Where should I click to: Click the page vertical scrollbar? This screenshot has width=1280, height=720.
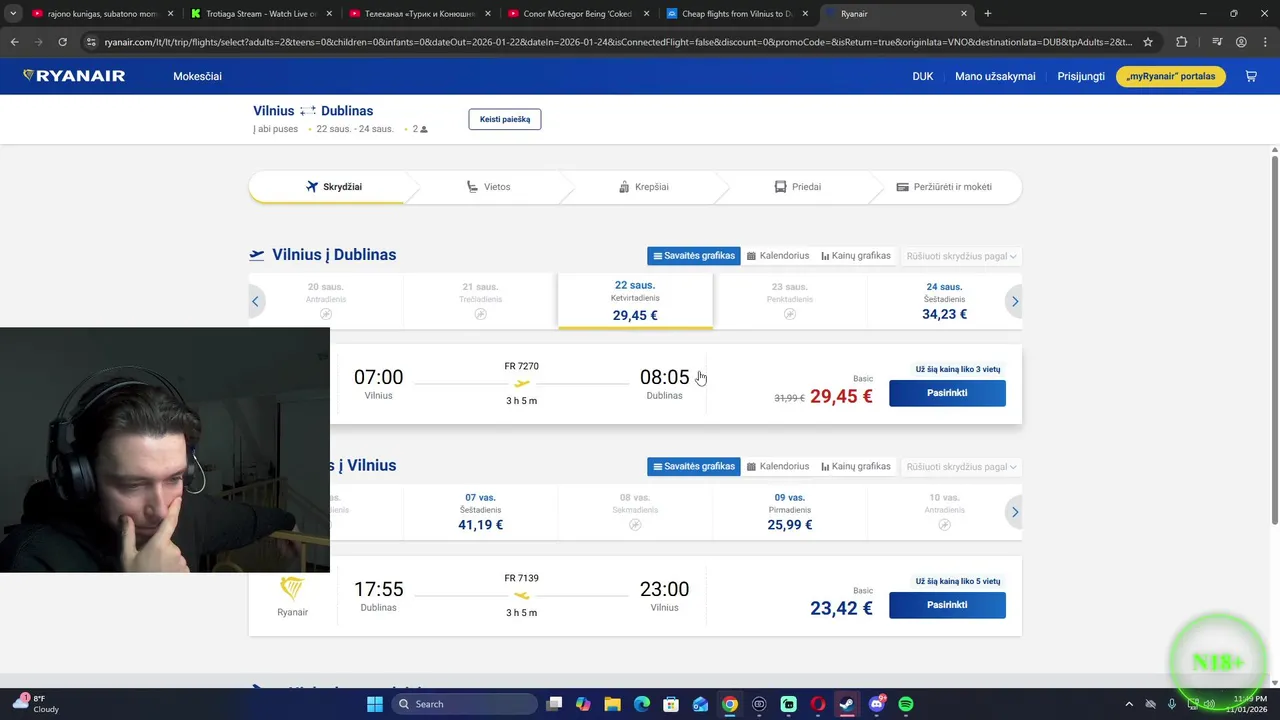click(x=1274, y=340)
